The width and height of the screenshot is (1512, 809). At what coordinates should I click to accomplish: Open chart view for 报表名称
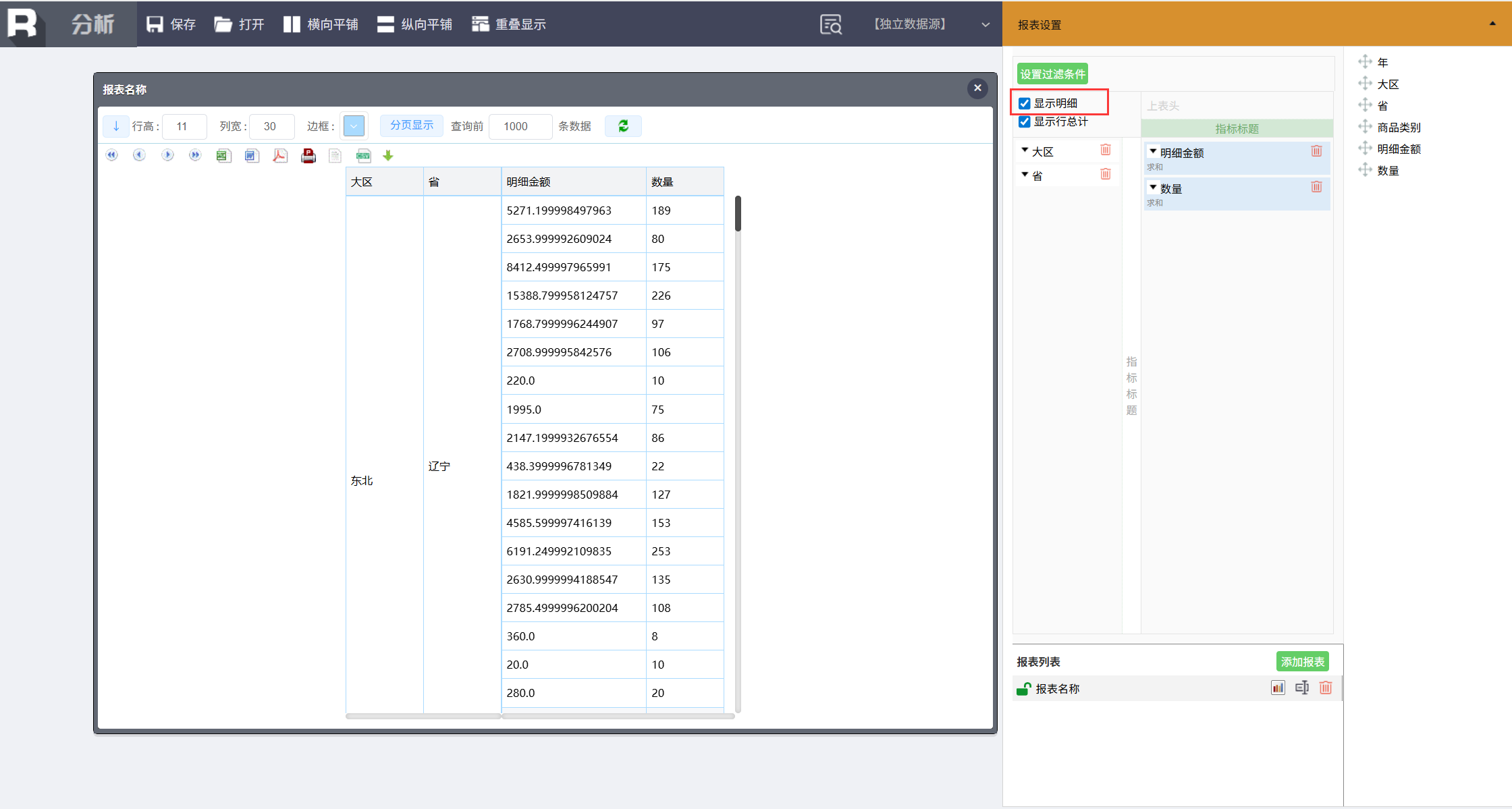click(x=1277, y=688)
